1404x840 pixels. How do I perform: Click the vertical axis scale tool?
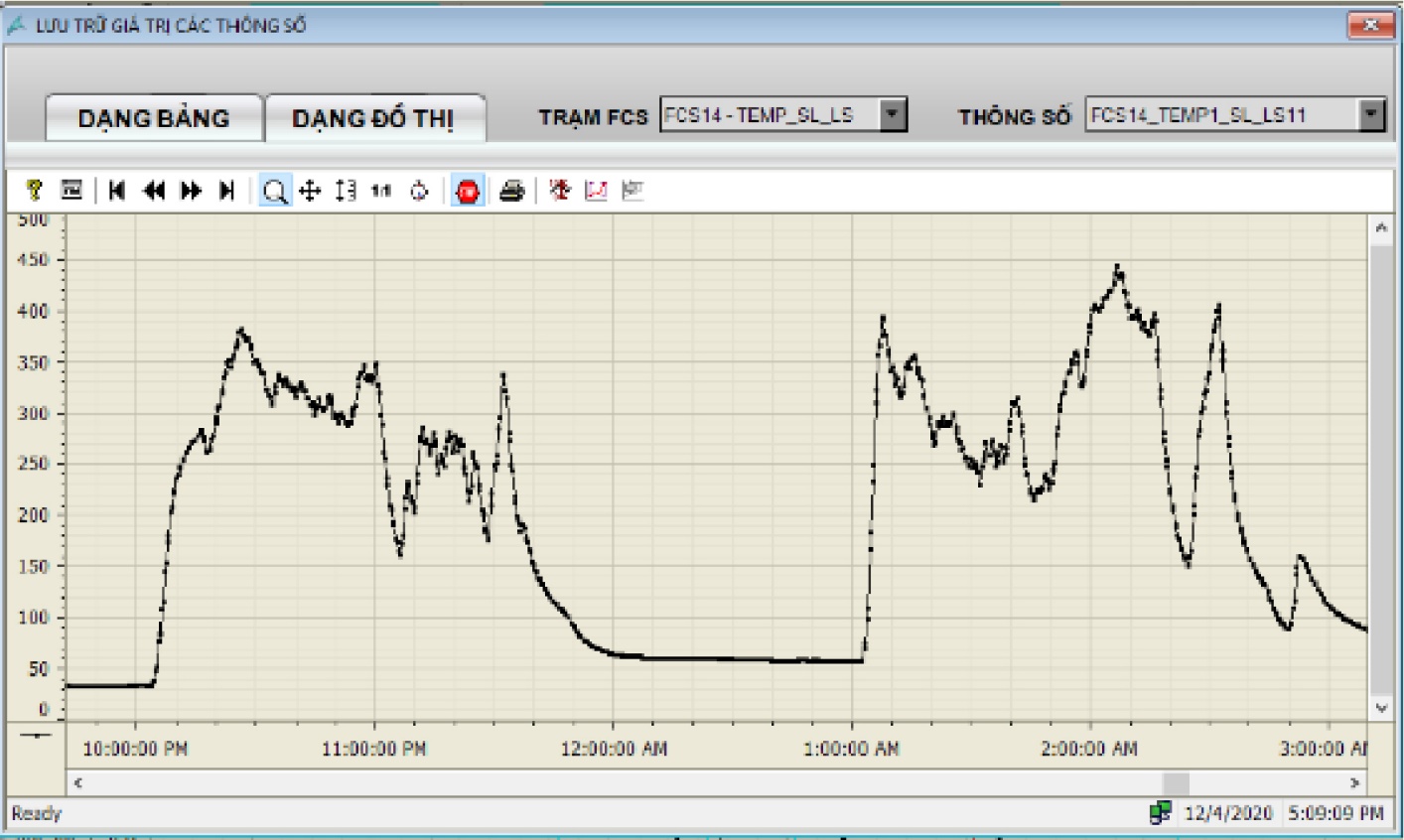pos(346,191)
